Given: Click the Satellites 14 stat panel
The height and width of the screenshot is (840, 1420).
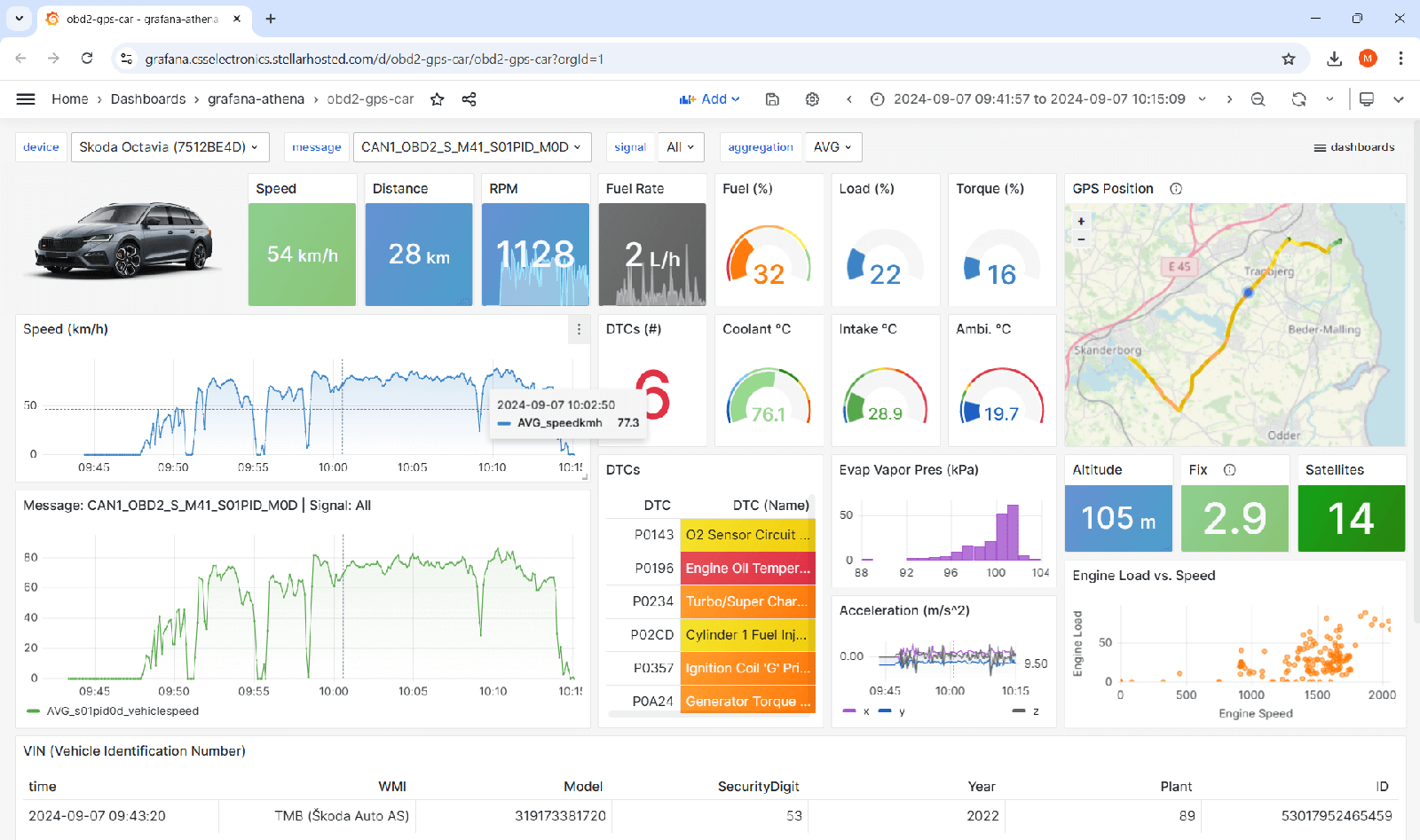Looking at the screenshot, I should [1351, 504].
